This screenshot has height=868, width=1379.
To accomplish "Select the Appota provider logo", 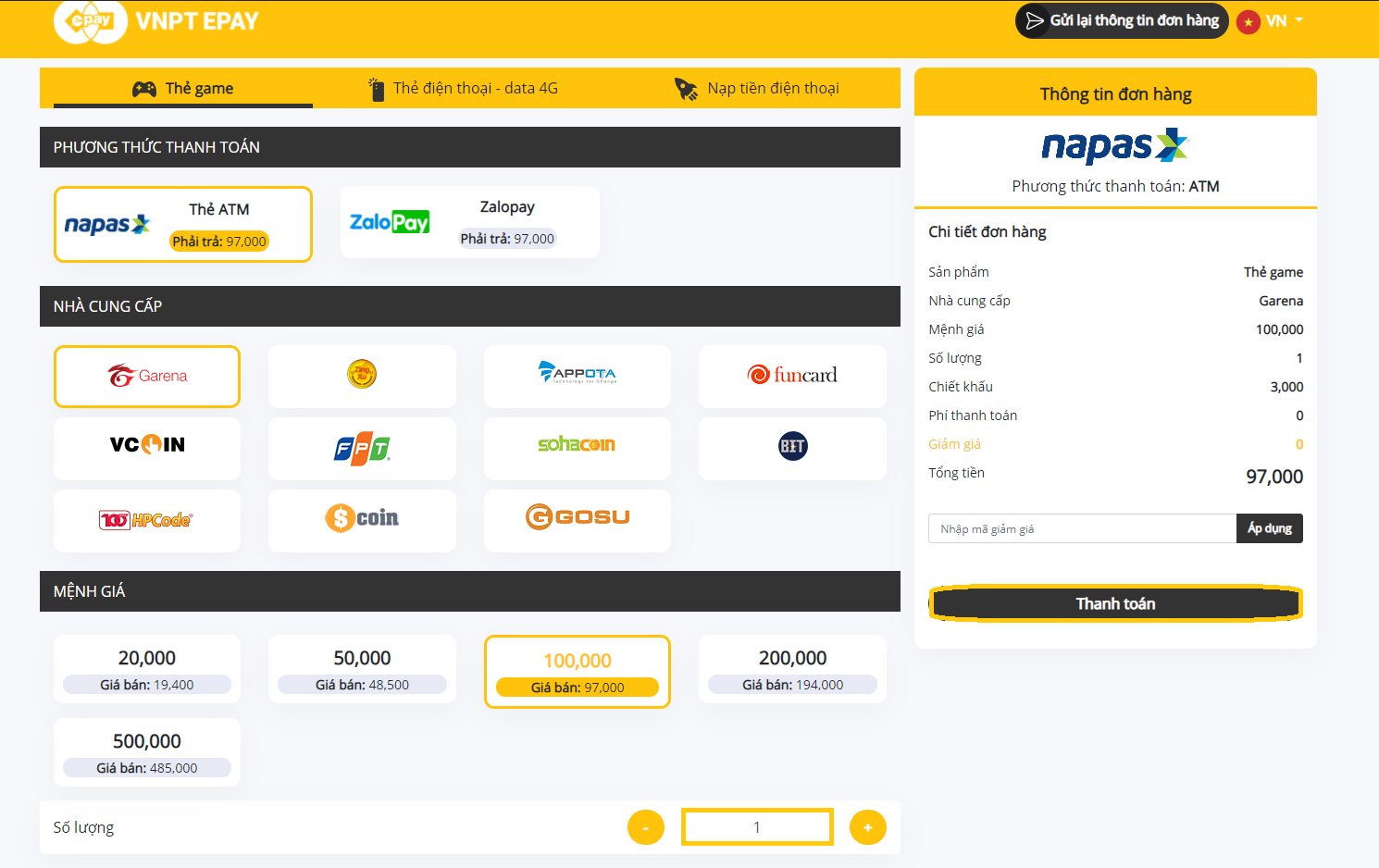I will click(x=577, y=375).
